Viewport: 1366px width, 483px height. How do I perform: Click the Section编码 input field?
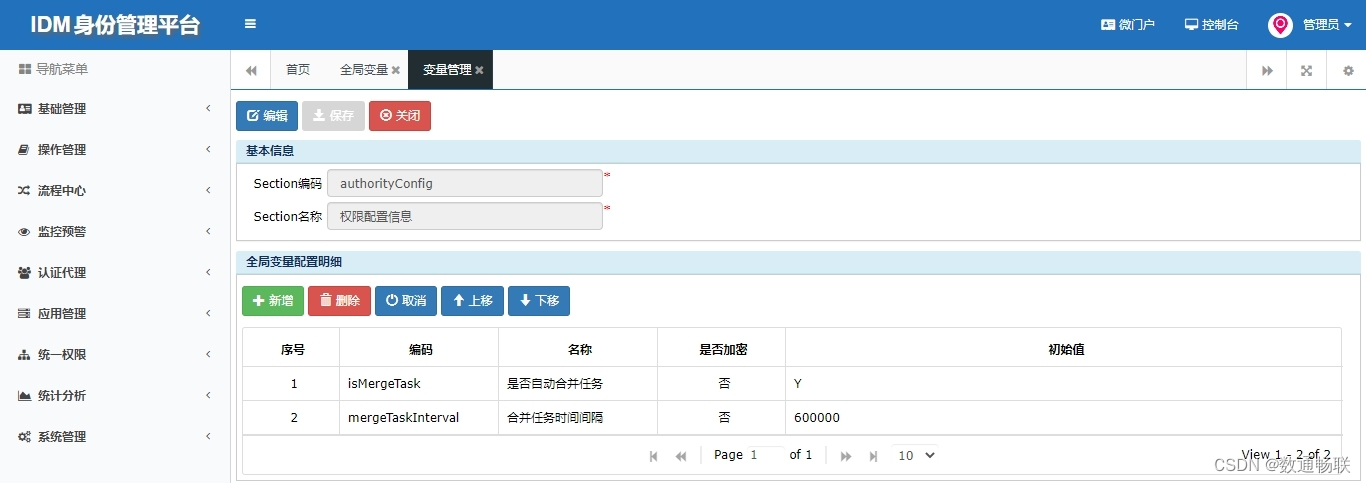click(465, 184)
